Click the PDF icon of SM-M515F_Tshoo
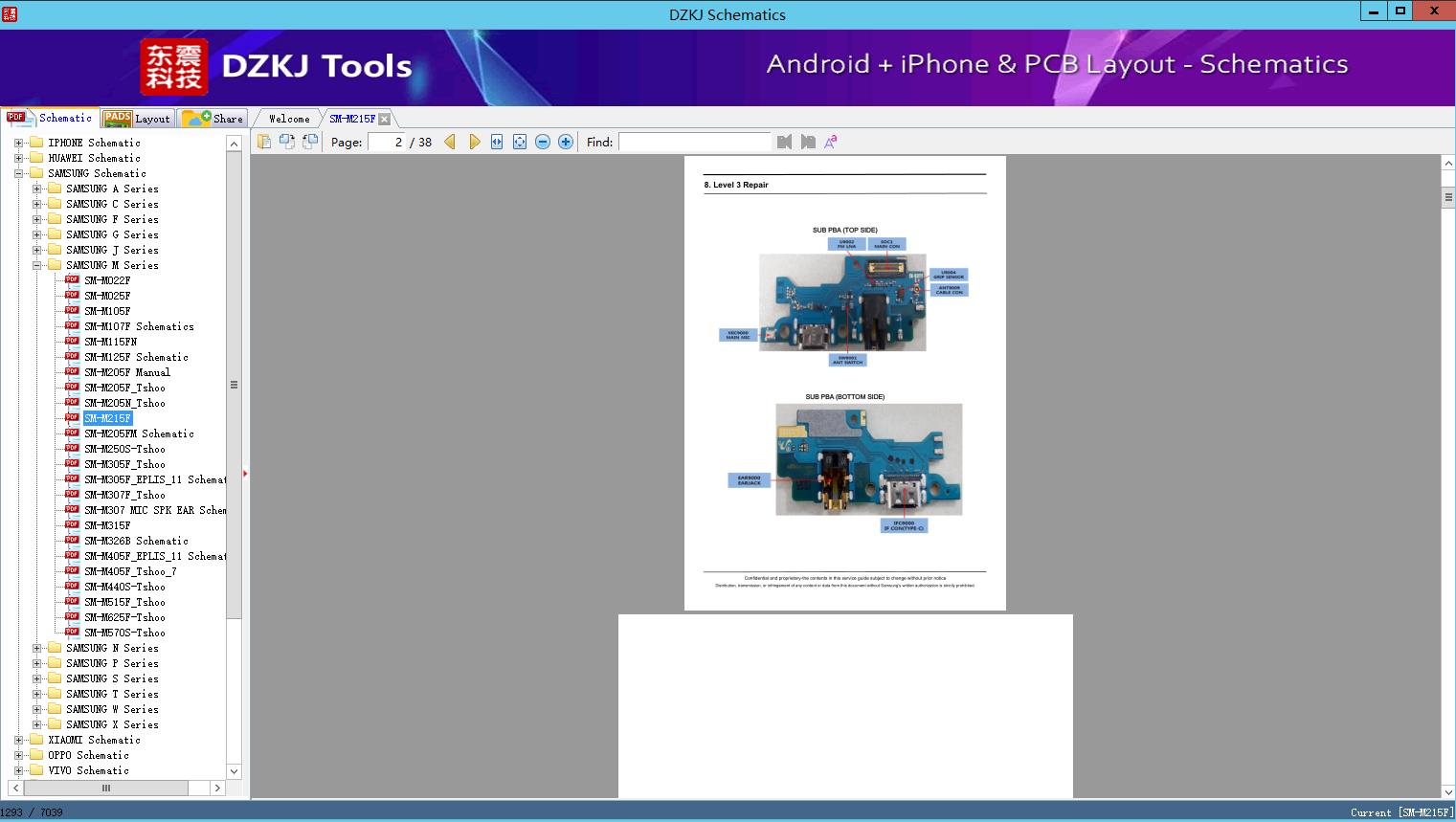Screen dimensions: 1456x822 pos(72,601)
